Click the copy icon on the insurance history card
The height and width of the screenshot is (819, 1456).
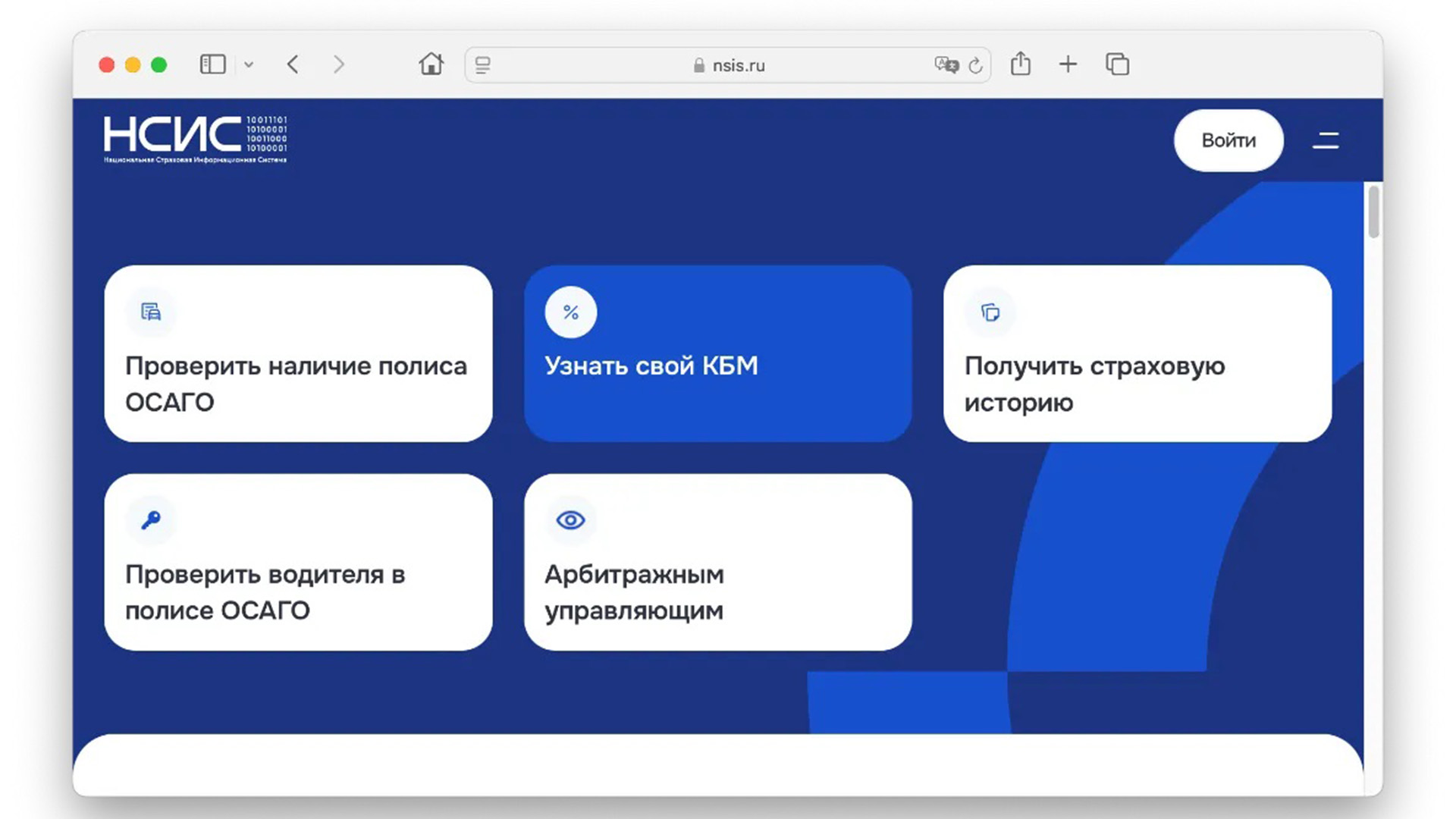tap(990, 312)
